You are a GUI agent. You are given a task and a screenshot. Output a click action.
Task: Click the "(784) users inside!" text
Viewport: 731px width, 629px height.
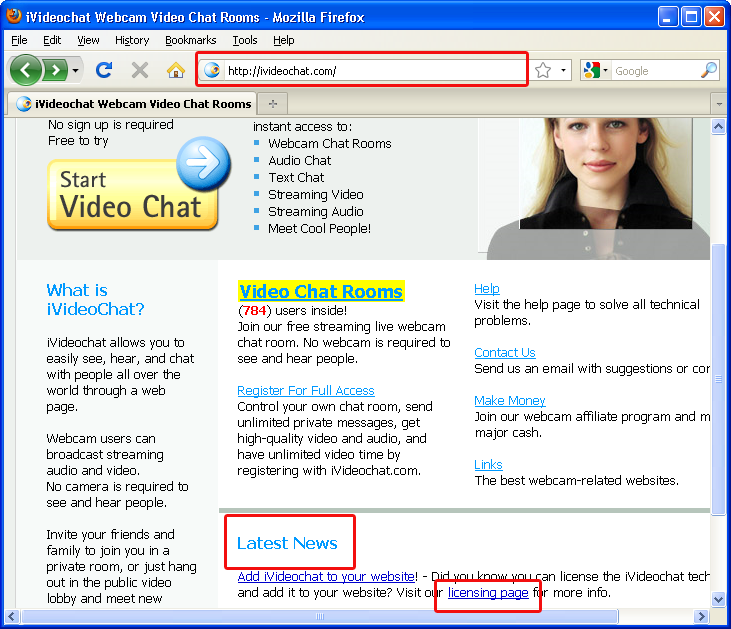point(292,311)
